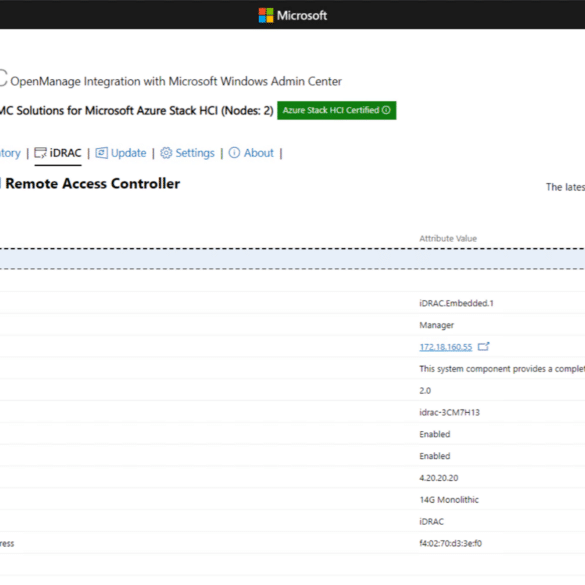Click the iDRAC.Embedded.1 value
The image size is (585, 585).
coord(456,303)
